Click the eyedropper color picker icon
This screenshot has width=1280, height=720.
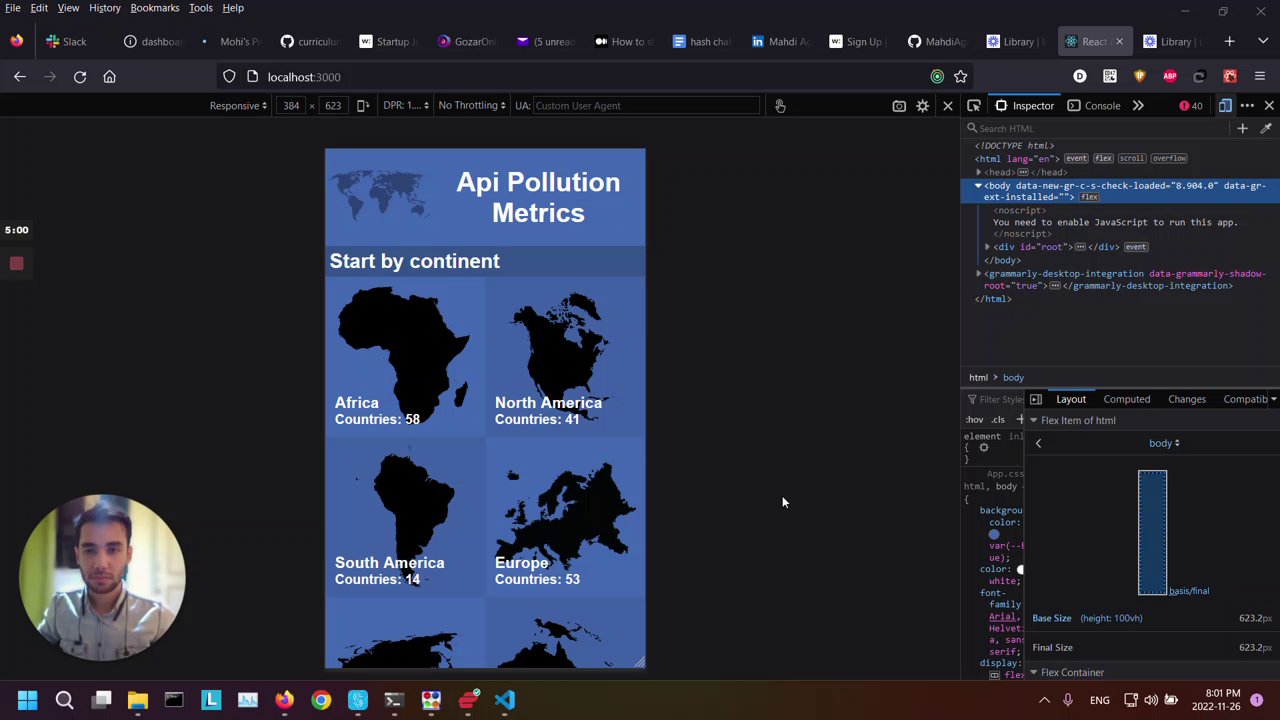click(1266, 128)
